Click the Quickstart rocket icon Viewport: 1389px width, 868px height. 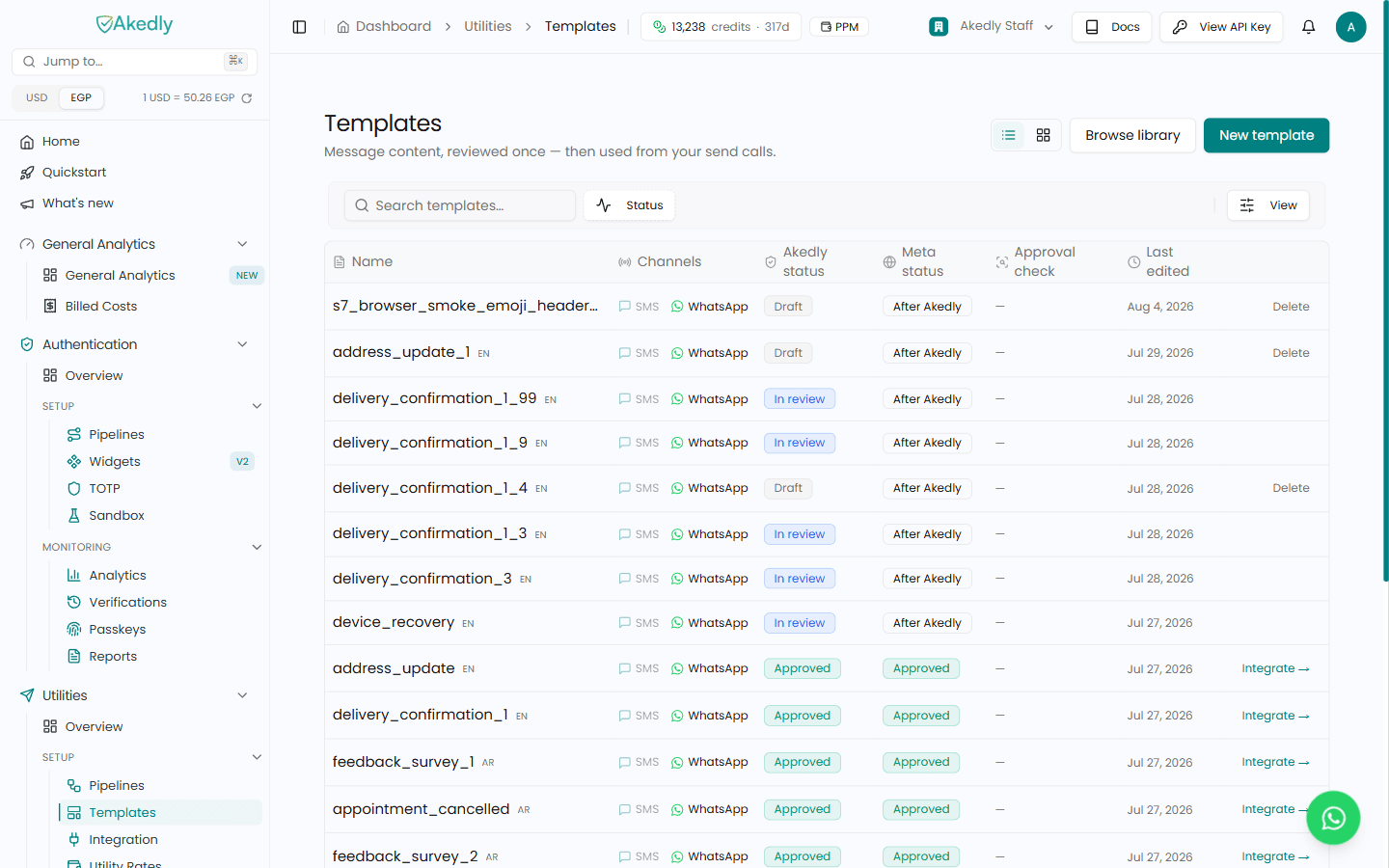27,173
